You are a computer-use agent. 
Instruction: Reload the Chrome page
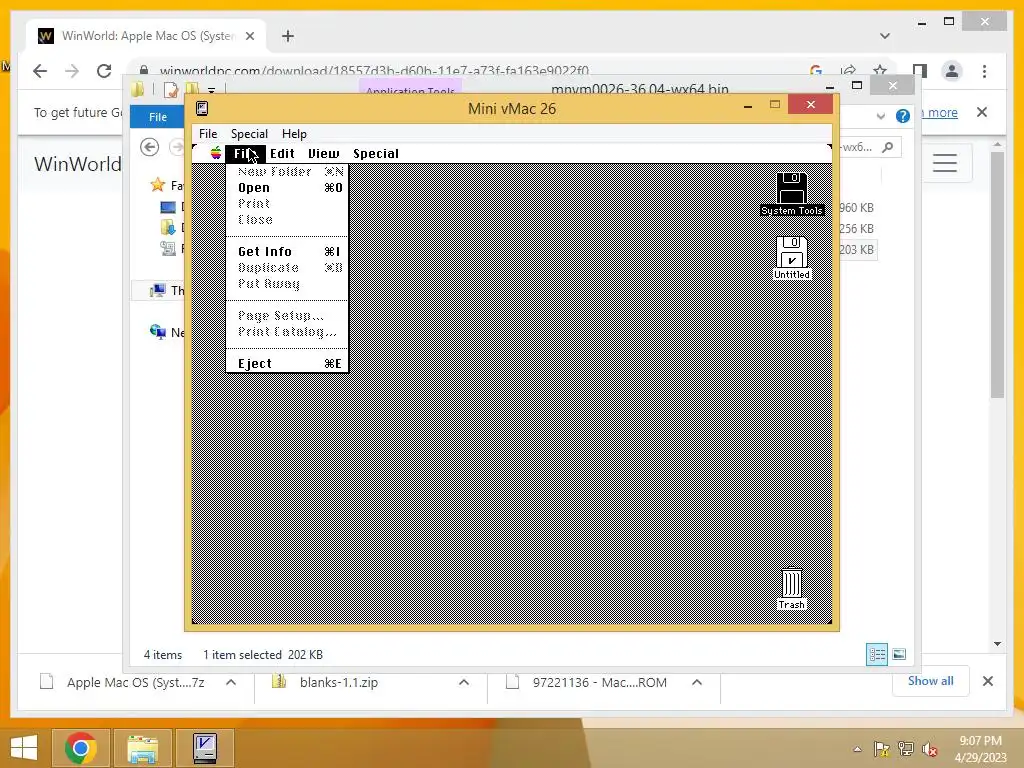click(x=104, y=71)
